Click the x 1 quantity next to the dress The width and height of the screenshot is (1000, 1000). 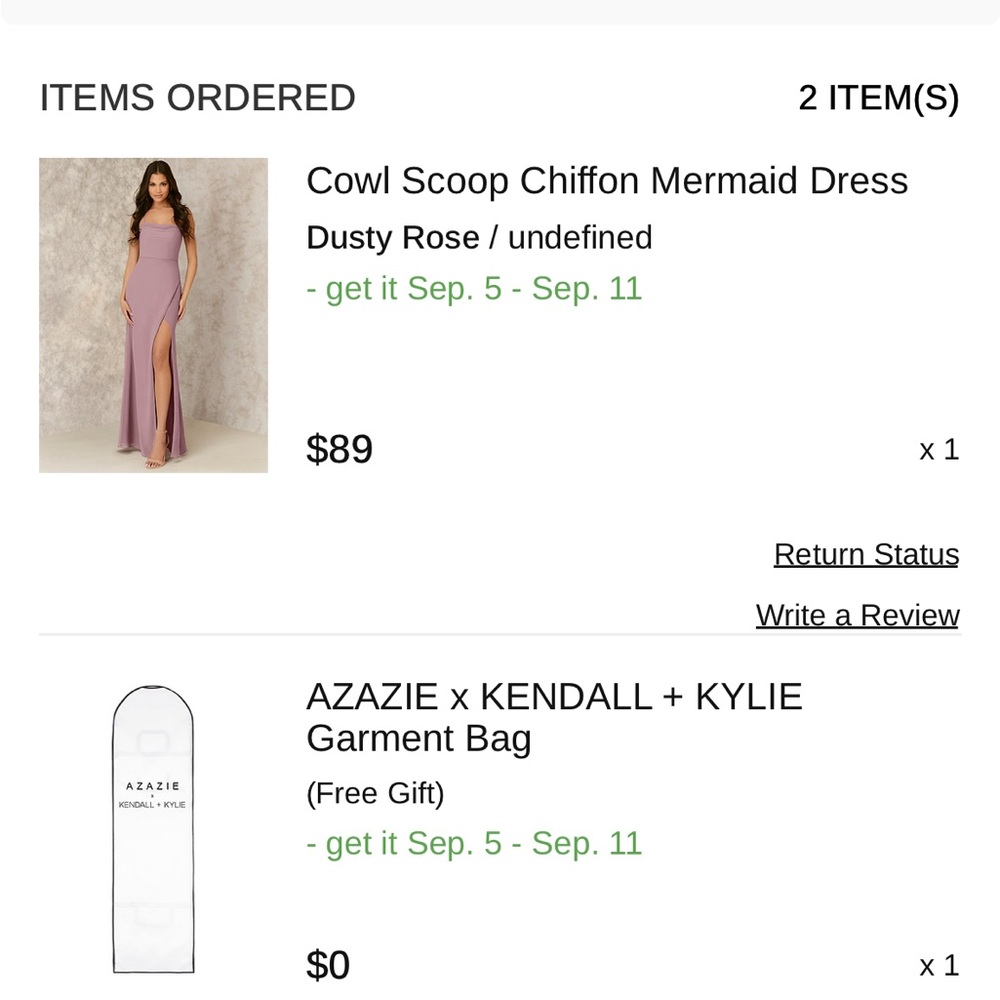click(938, 451)
